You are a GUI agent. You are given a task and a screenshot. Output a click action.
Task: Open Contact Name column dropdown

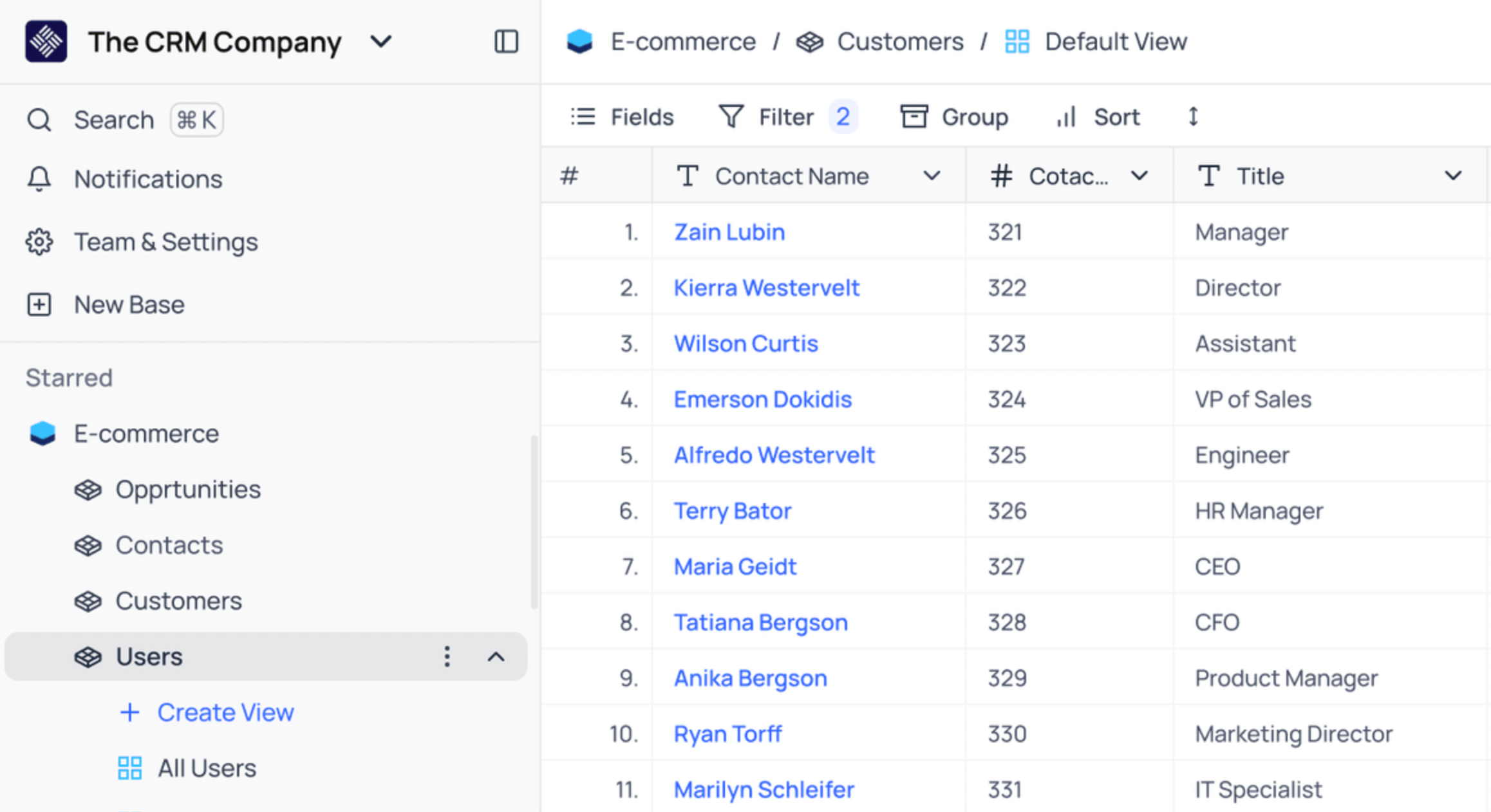click(931, 176)
